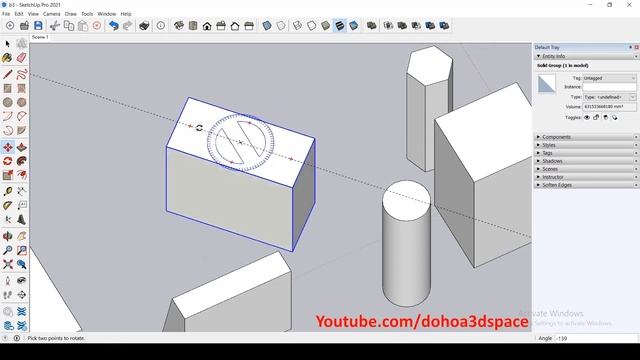Select the Protractor tool

(x=7, y=205)
